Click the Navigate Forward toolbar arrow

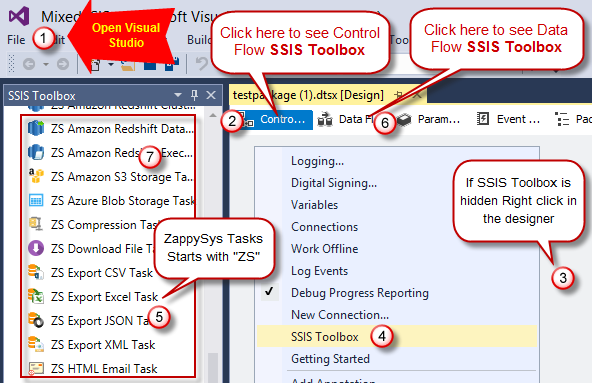pyautogui.click(x=63, y=64)
